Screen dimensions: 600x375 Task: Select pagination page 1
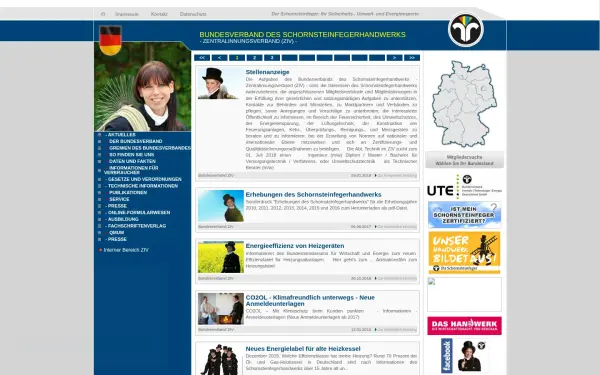tap(237, 58)
